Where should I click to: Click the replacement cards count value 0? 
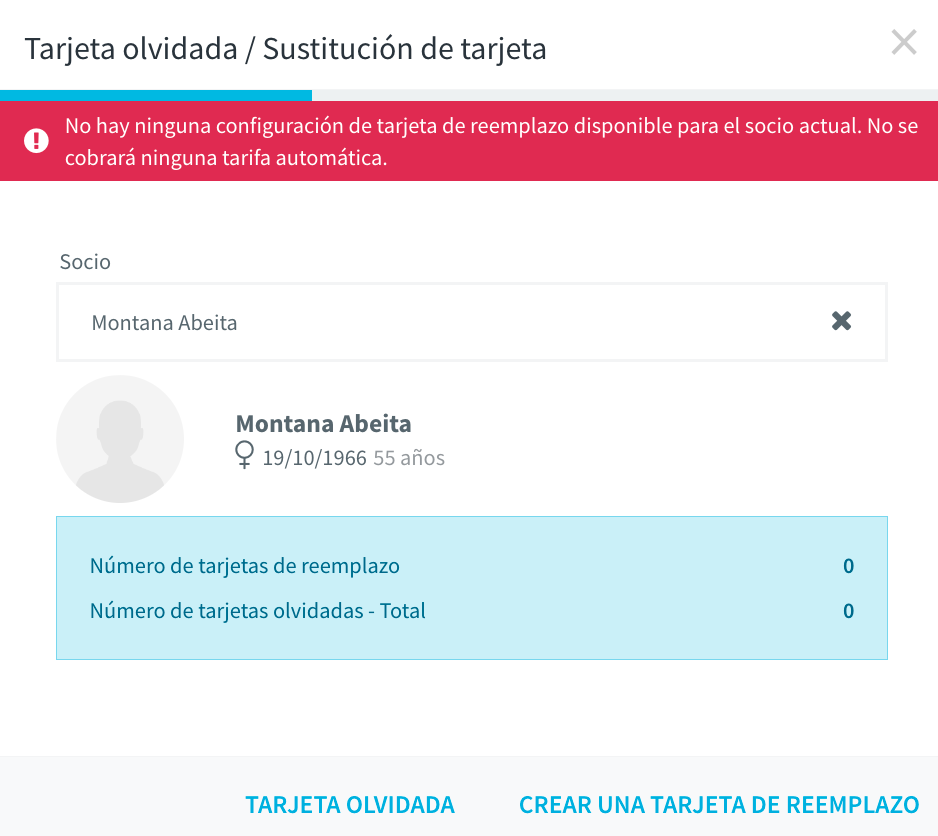pyautogui.click(x=848, y=566)
